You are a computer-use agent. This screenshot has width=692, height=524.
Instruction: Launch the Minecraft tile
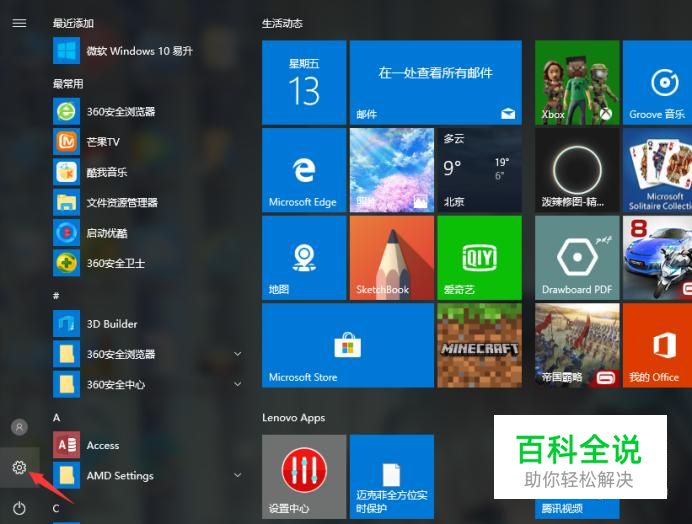click(x=479, y=345)
